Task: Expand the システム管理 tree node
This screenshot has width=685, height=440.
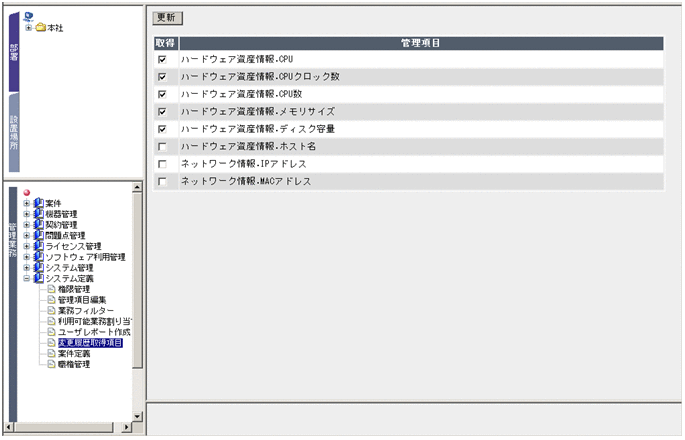Action: tap(27, 267)
